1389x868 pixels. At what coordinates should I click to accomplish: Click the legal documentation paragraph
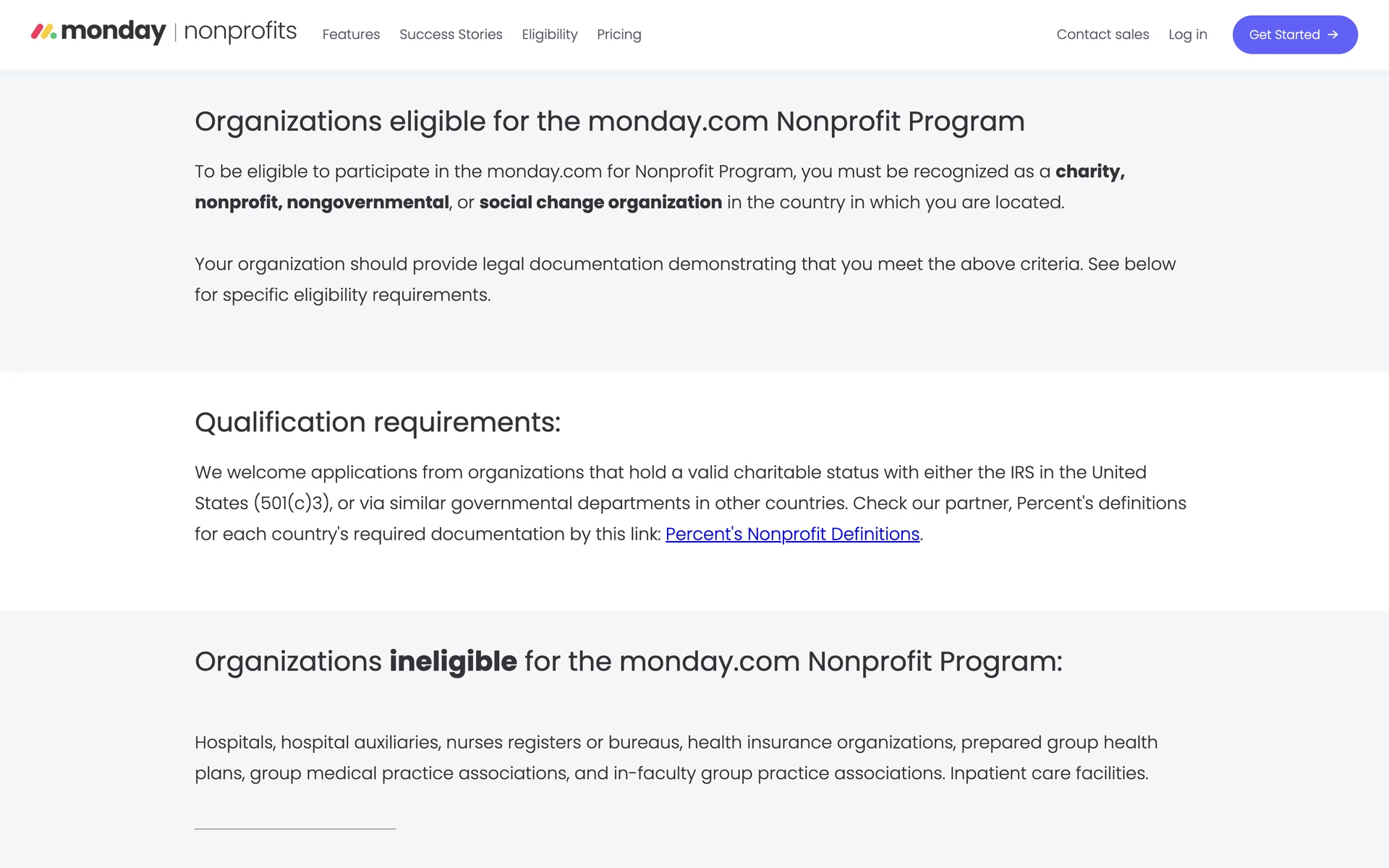tap(684, 279)
